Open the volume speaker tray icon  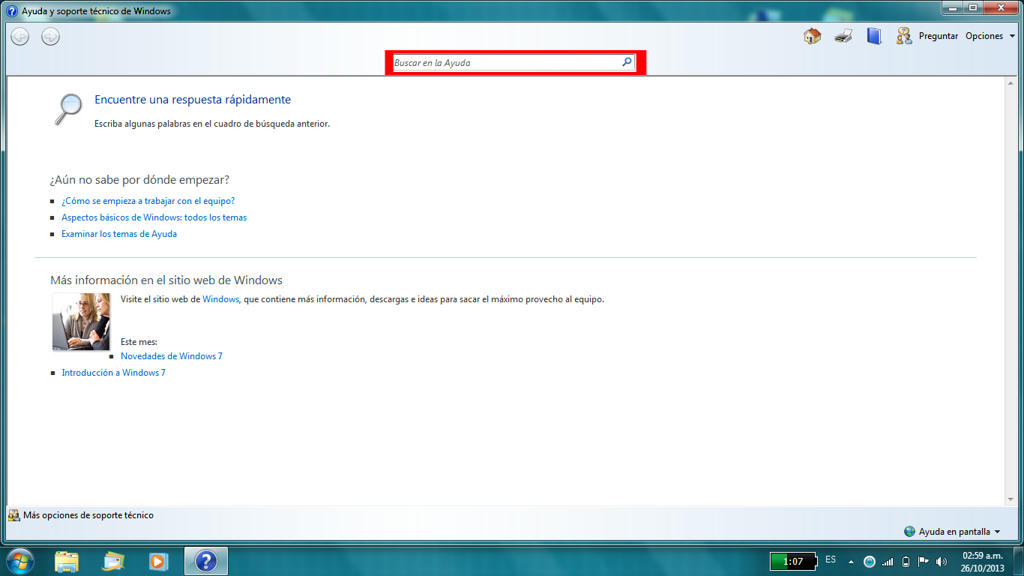pyautogui.click(x=941, y=562)
